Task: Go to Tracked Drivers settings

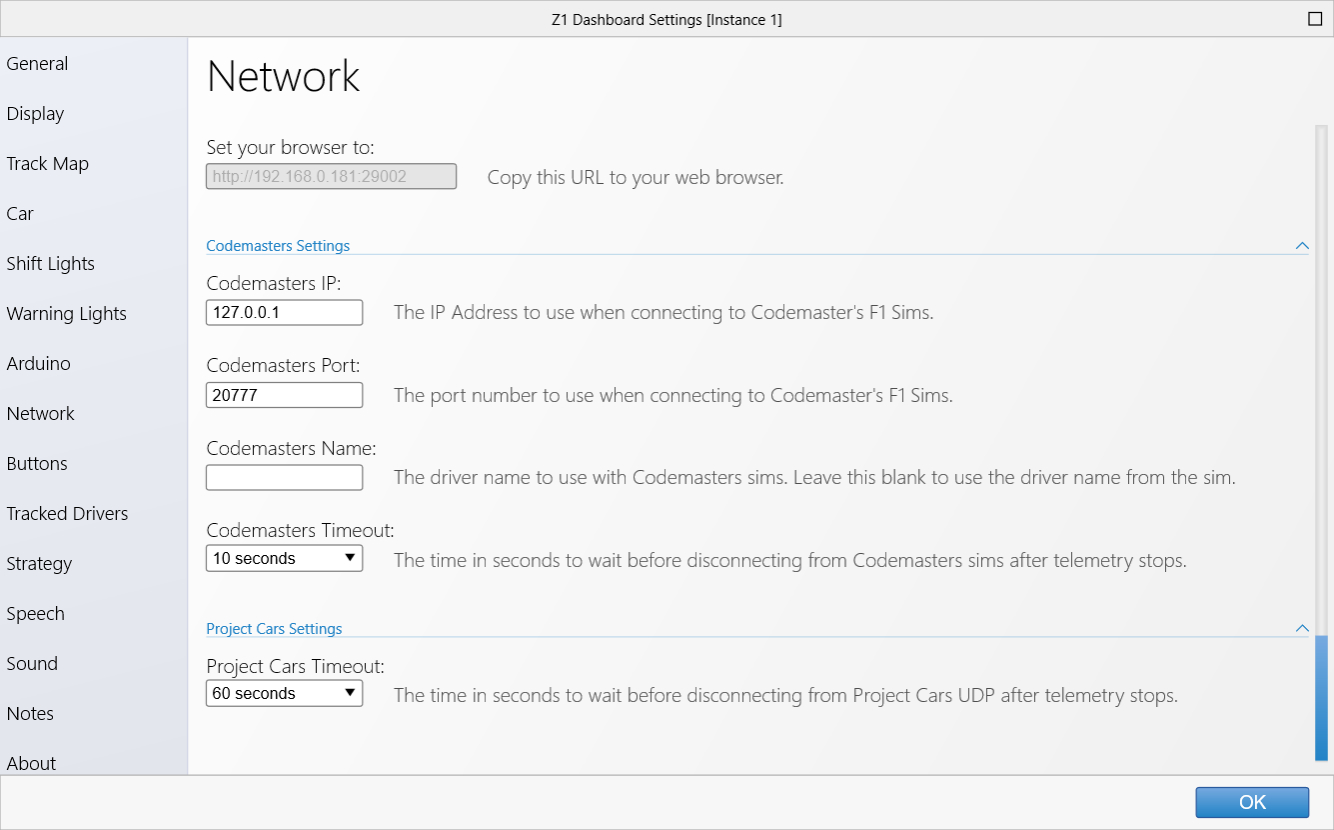Action: [67, 514]
